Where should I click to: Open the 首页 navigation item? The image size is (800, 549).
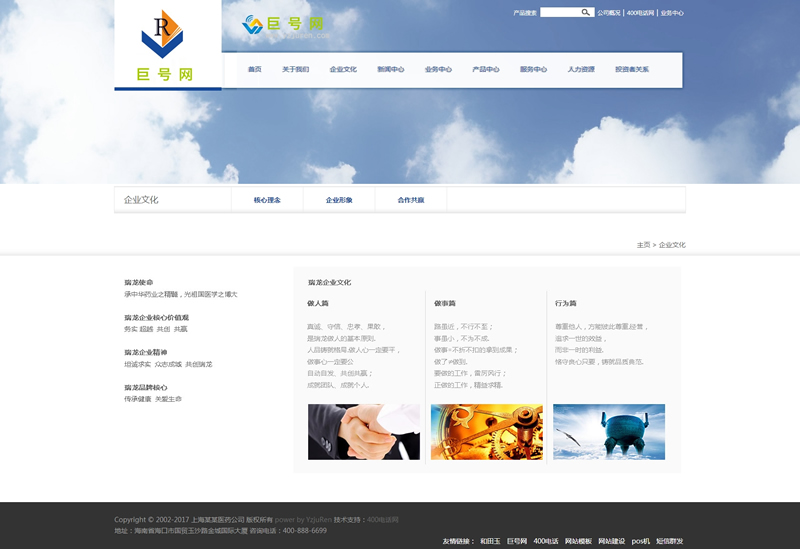pos(255,69)
